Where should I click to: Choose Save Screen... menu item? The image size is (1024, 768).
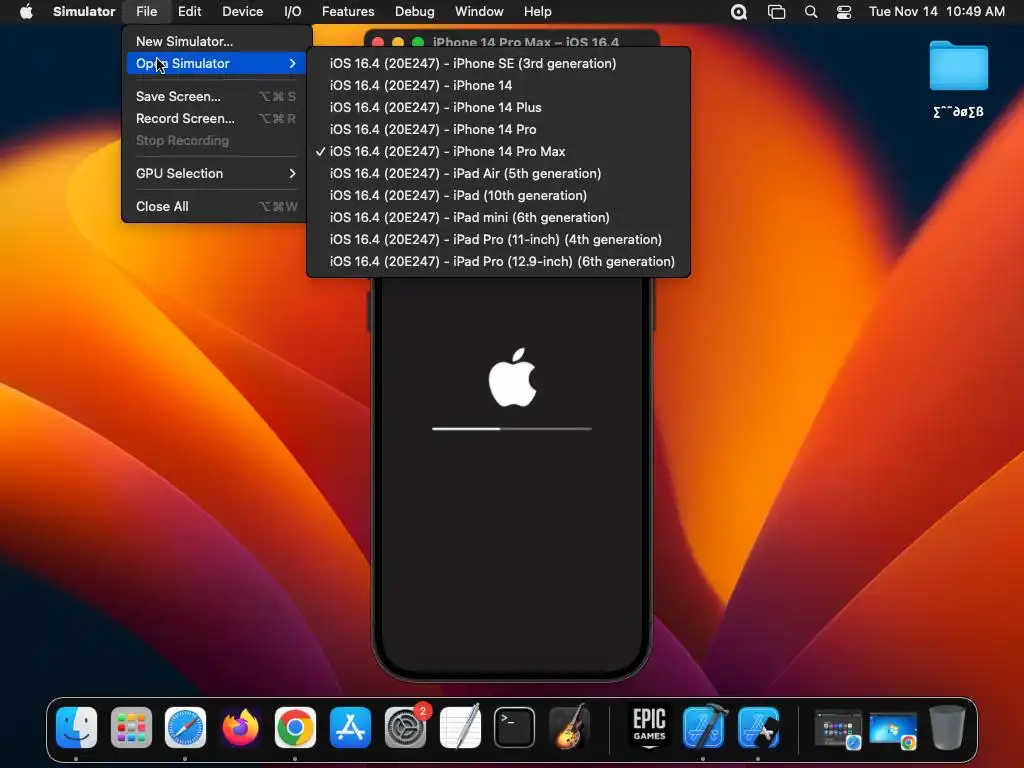coord(216,96)
